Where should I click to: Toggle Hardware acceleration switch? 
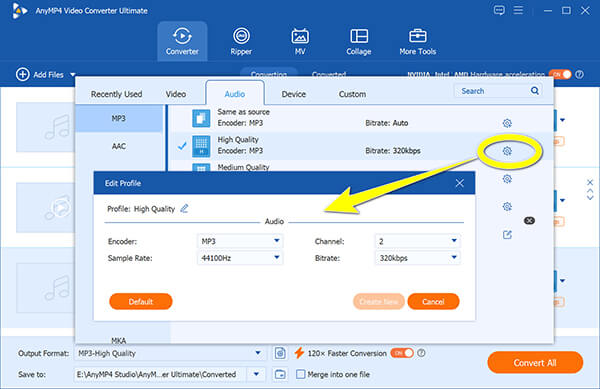(560, 74)
